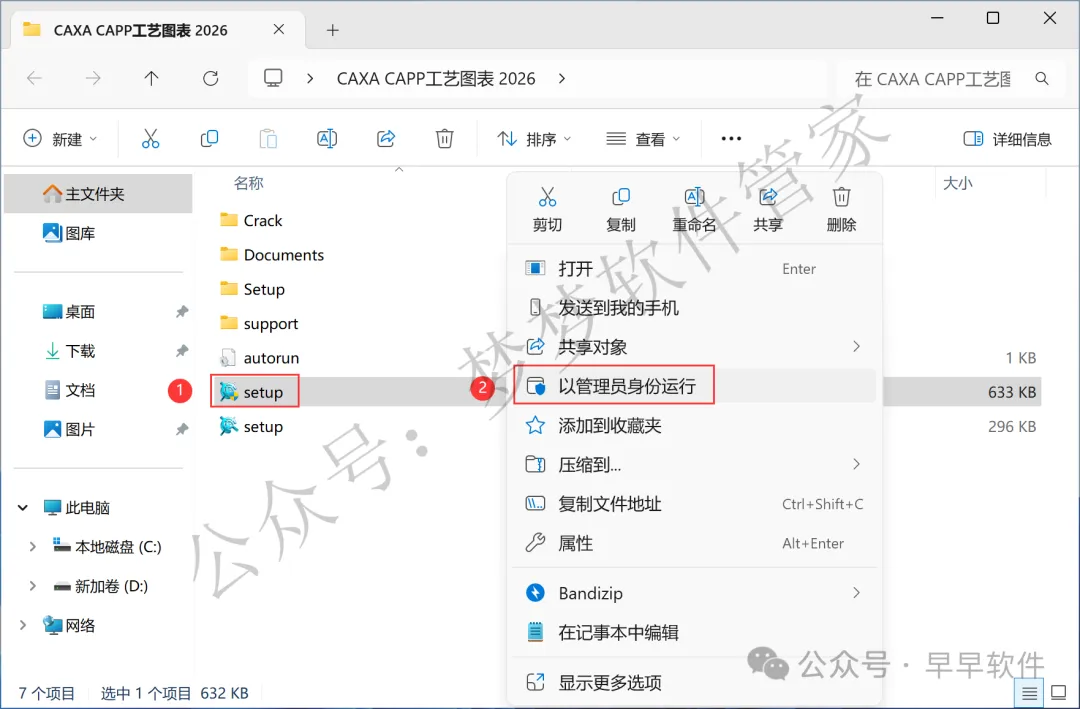Click 剪切 icon in context menu
The image size is (1080, 709).
click(547, 197)
